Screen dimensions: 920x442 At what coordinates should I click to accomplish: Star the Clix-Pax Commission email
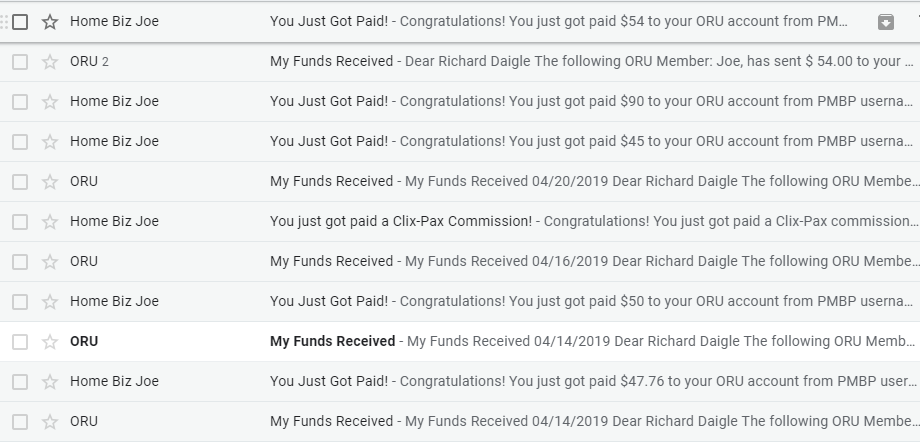[50, 222]
